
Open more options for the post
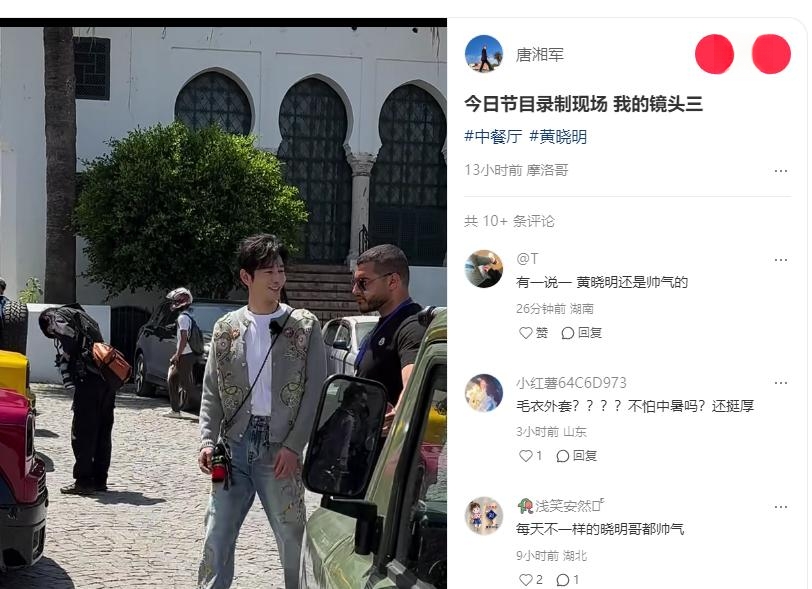click(780, 170)
